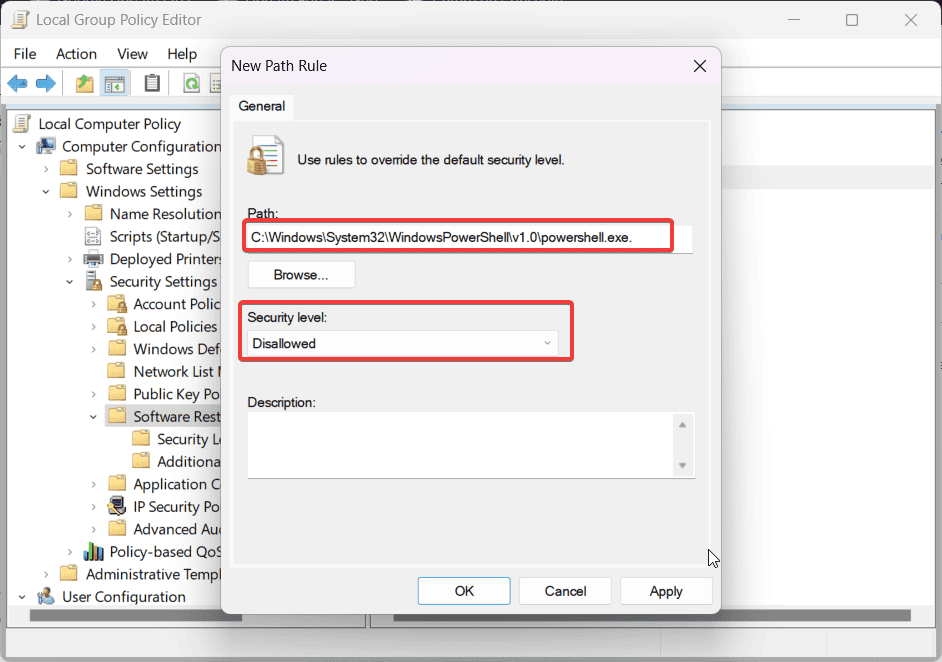Select the Security Levels tree item
This screenshot has width=942, height=662.
point(189,439)
